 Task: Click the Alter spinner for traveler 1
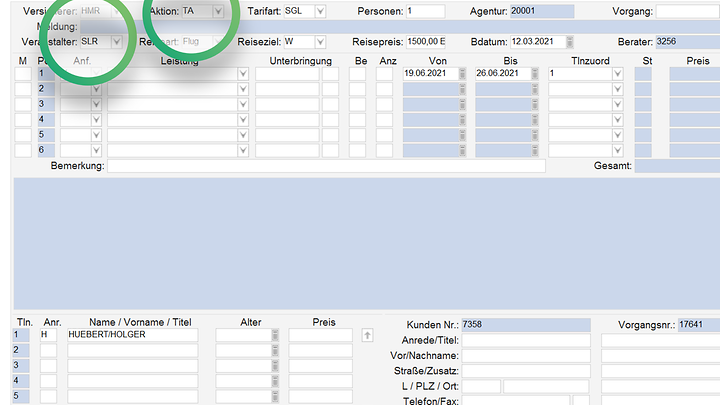tap(276, 335)
